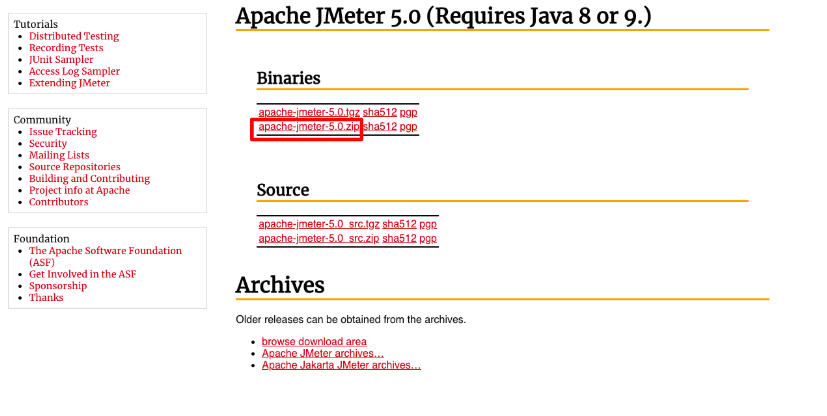Open pgp signature for binary zip
This screenshot has height=416, width=827.
408,127
